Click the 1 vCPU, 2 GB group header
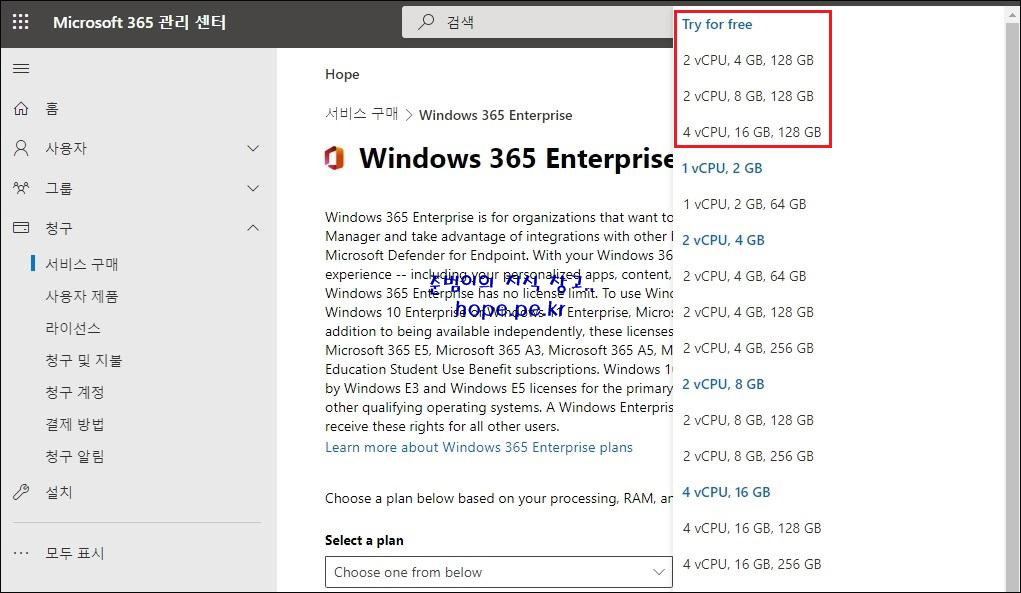This screenshot has width=1021, height=593. tap(722, 168)
